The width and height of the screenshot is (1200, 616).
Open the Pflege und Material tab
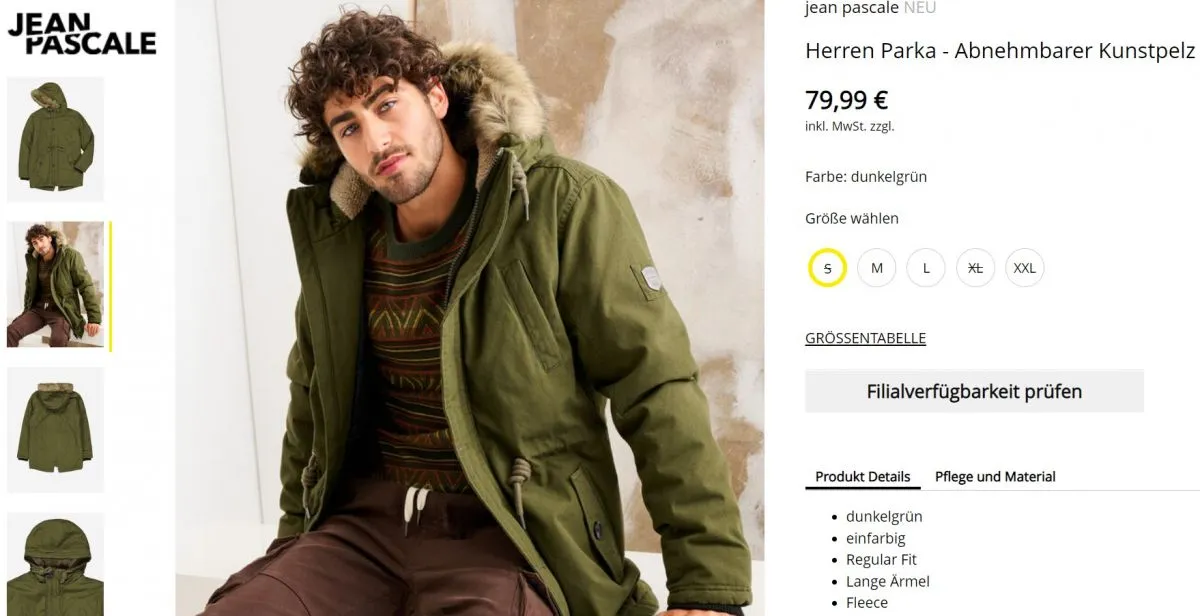[x=995, y=477]
